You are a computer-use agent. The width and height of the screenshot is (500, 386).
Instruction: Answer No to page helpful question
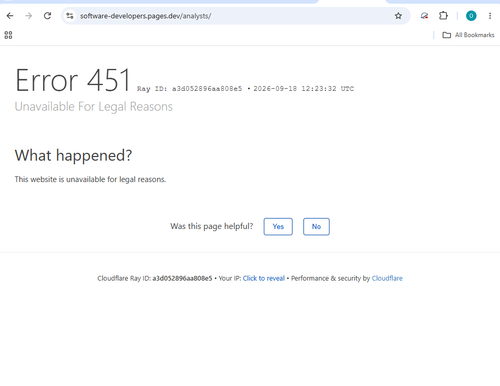tap(316, 227)
